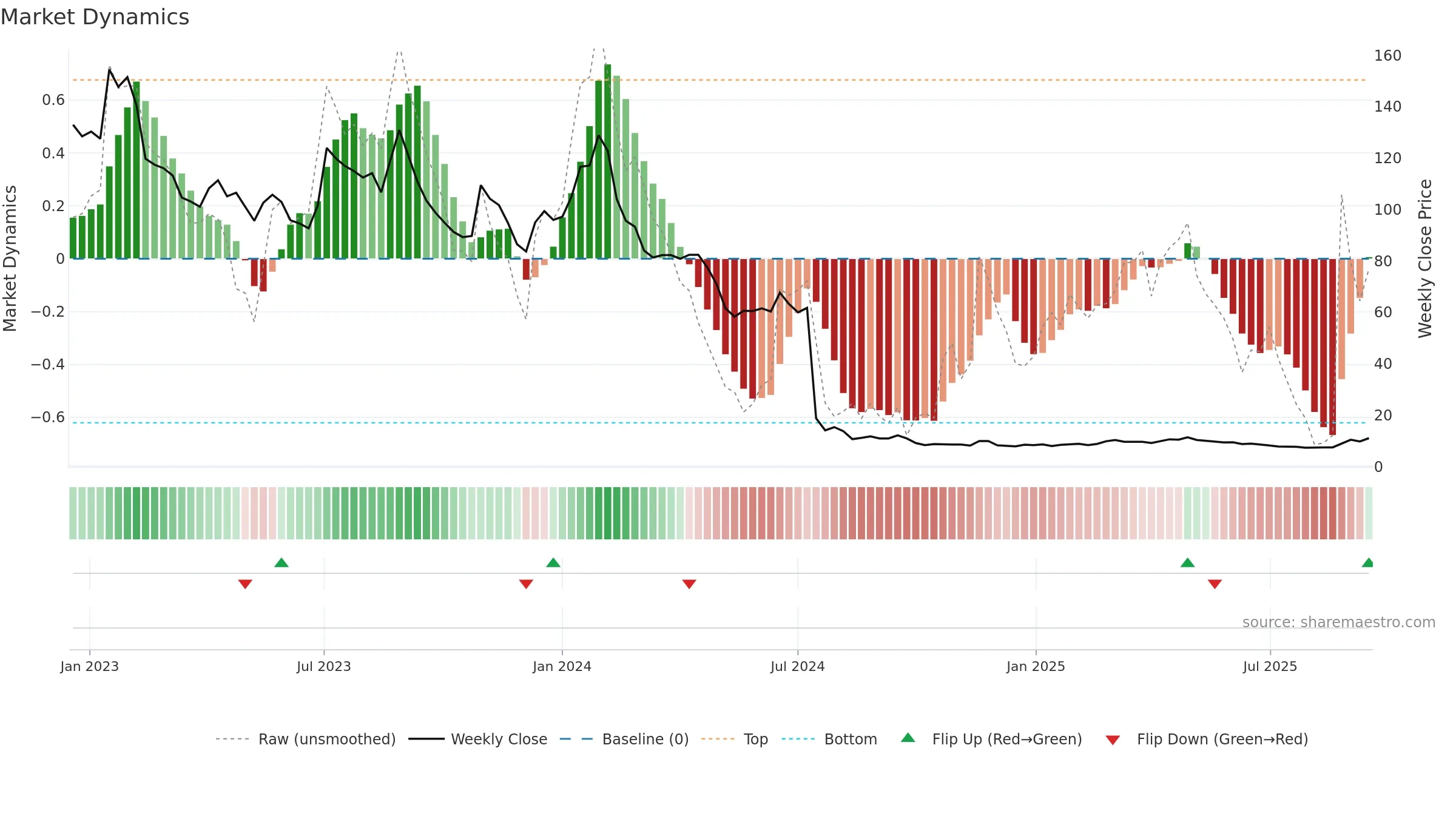The width and height of the screenshot is (1456, 819).
Task: Click the Jul 2025 x-axis label
Action: (1270, 666)
